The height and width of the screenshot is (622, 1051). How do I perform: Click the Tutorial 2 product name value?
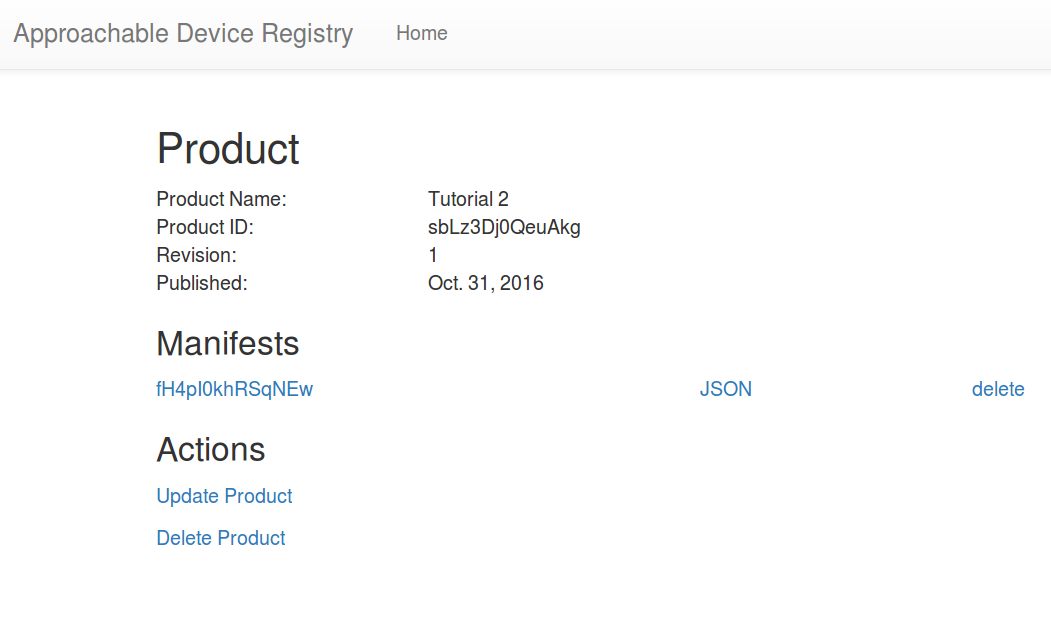pyautogui.click(x=468, y=199)
